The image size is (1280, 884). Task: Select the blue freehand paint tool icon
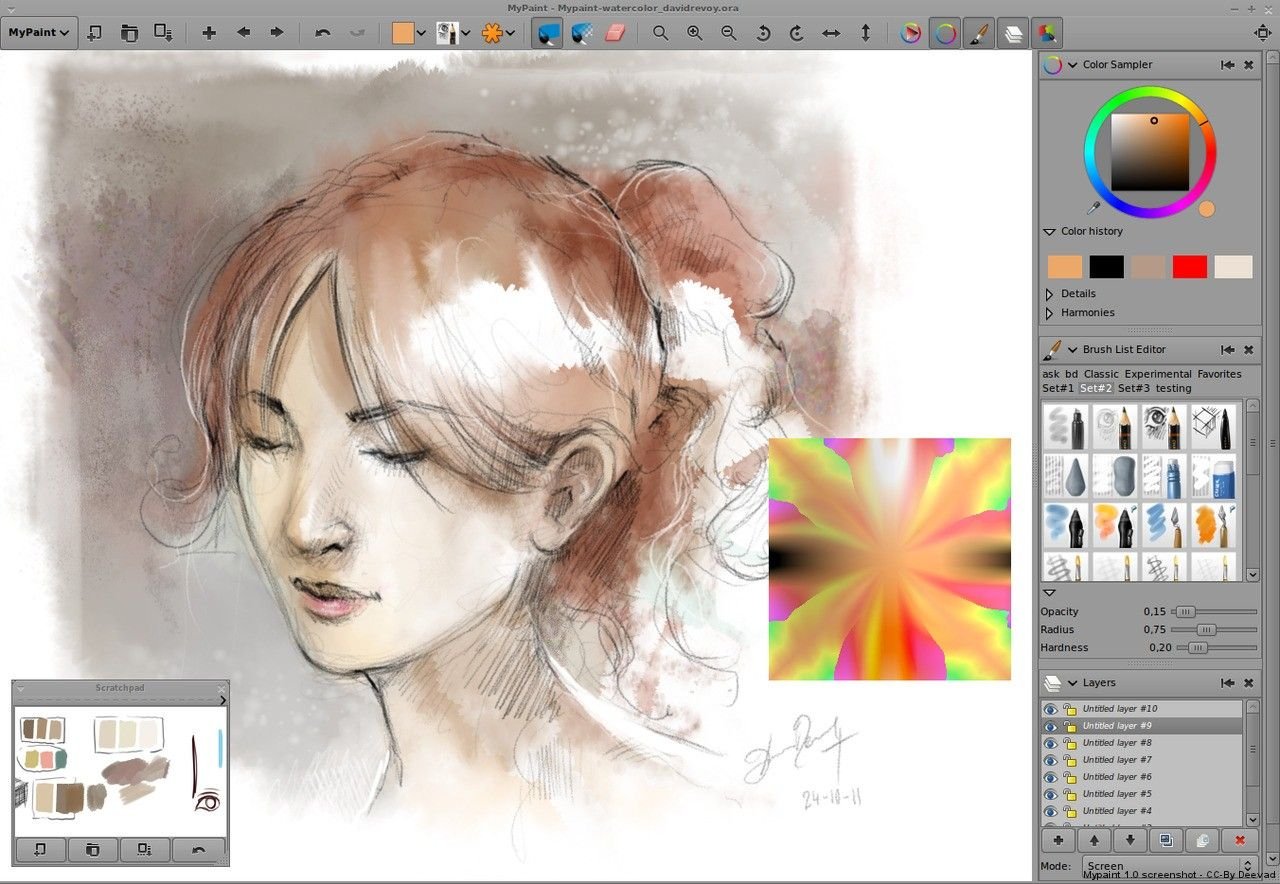pyautogui.click(x=547, y=33)
